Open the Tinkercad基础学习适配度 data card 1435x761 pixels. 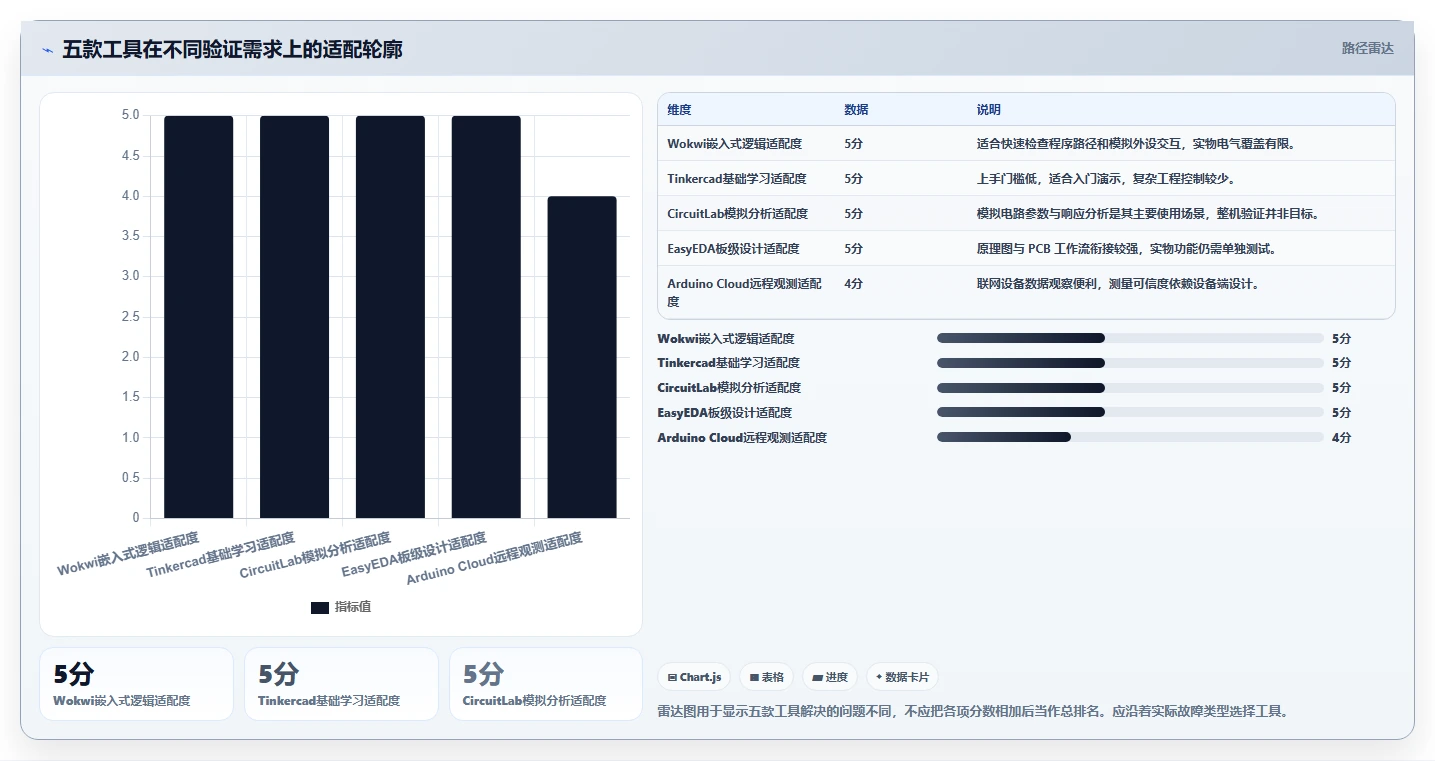[341, 684]
